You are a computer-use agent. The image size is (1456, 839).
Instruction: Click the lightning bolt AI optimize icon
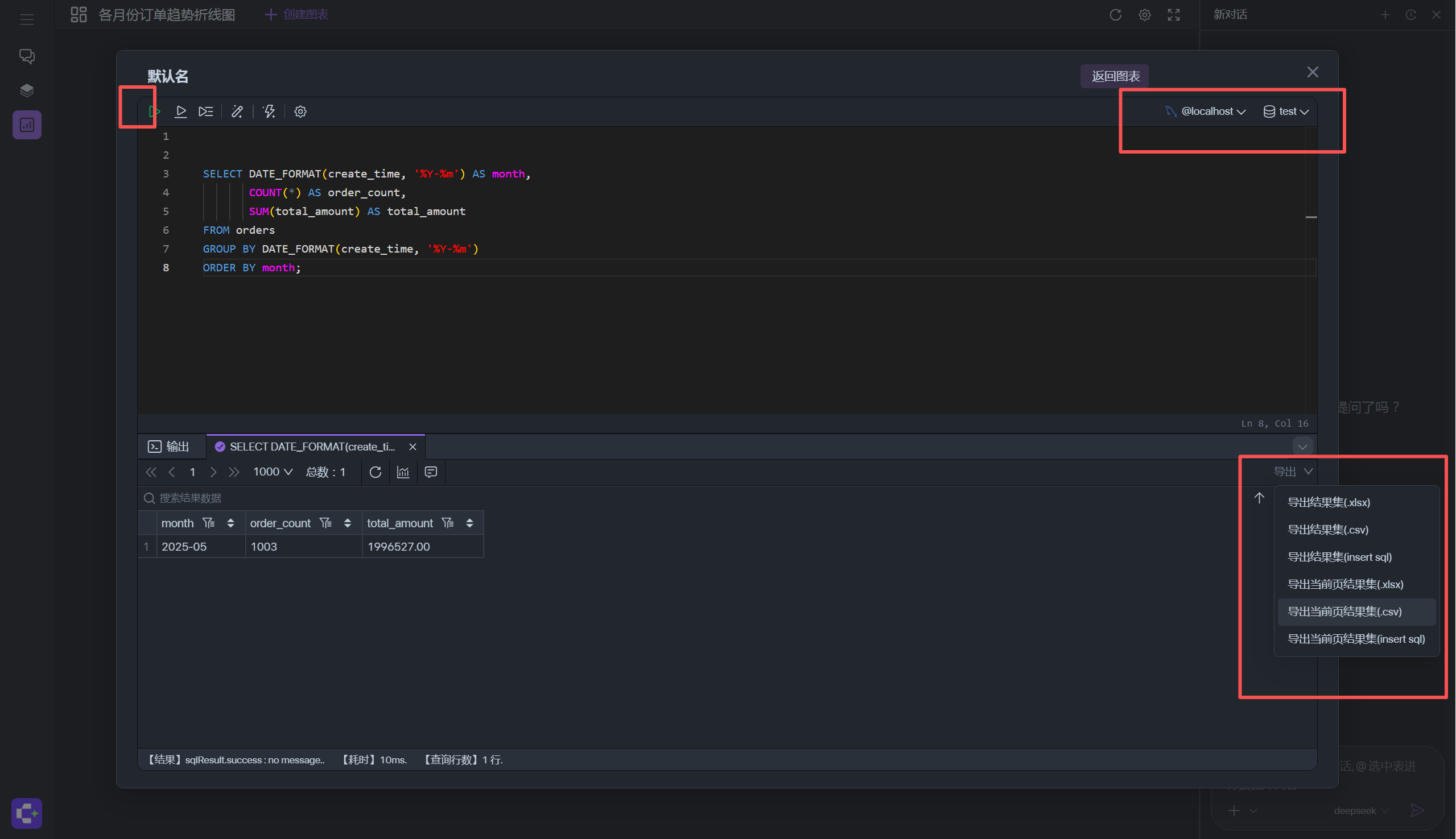[x=269, y=111]
